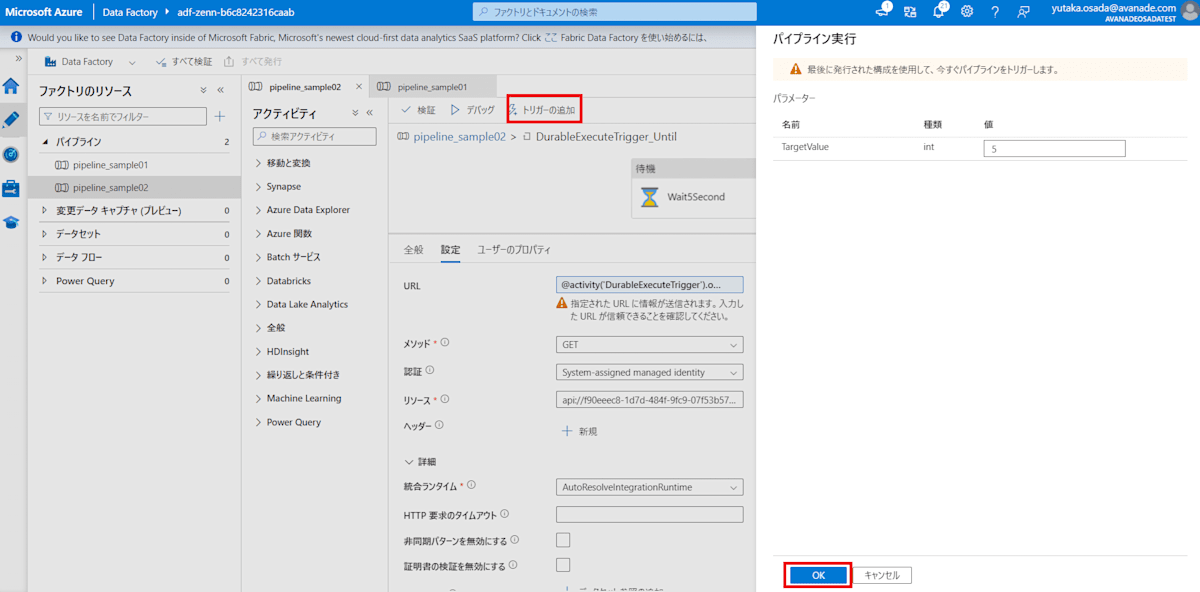The width and height of the screenshot is (1200, 592).
Task: Expand the left sidebar with double chevron
Action: tap(18, 58)
